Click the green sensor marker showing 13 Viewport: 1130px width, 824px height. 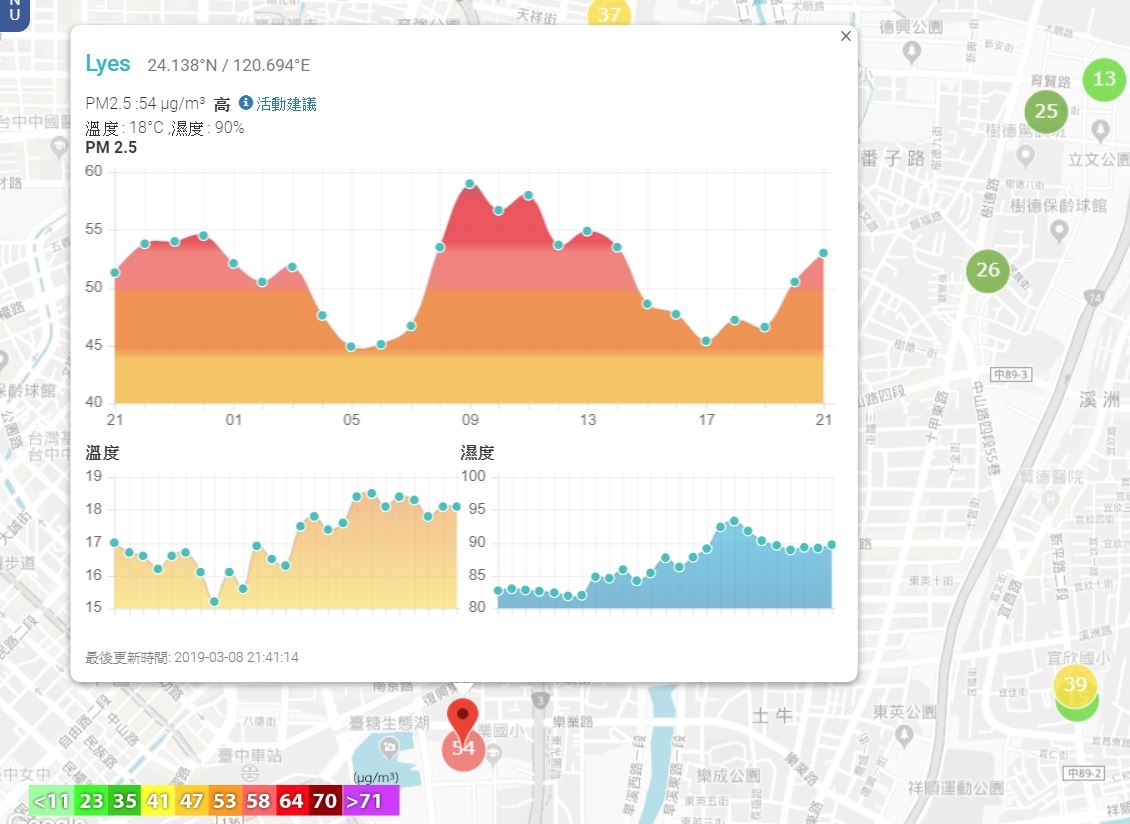point(1104,79)
